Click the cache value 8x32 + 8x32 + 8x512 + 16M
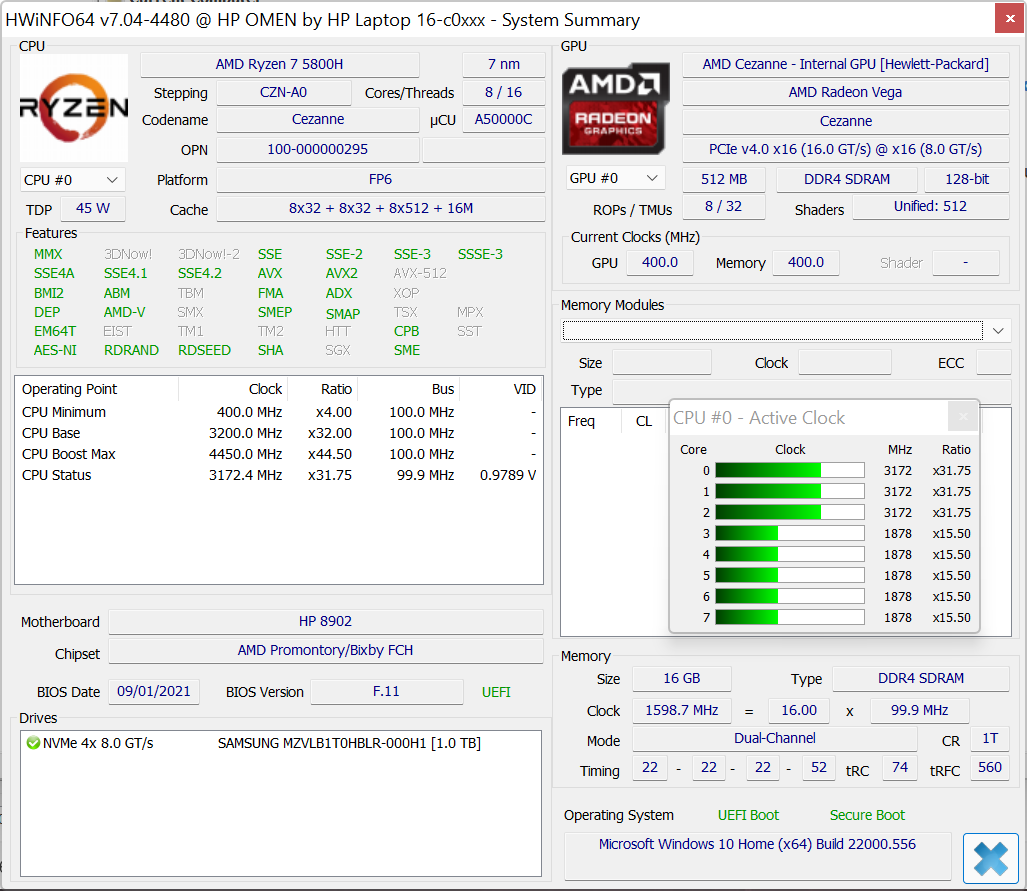This screenshot has height=891, width=1027. (x=381, y=208)
